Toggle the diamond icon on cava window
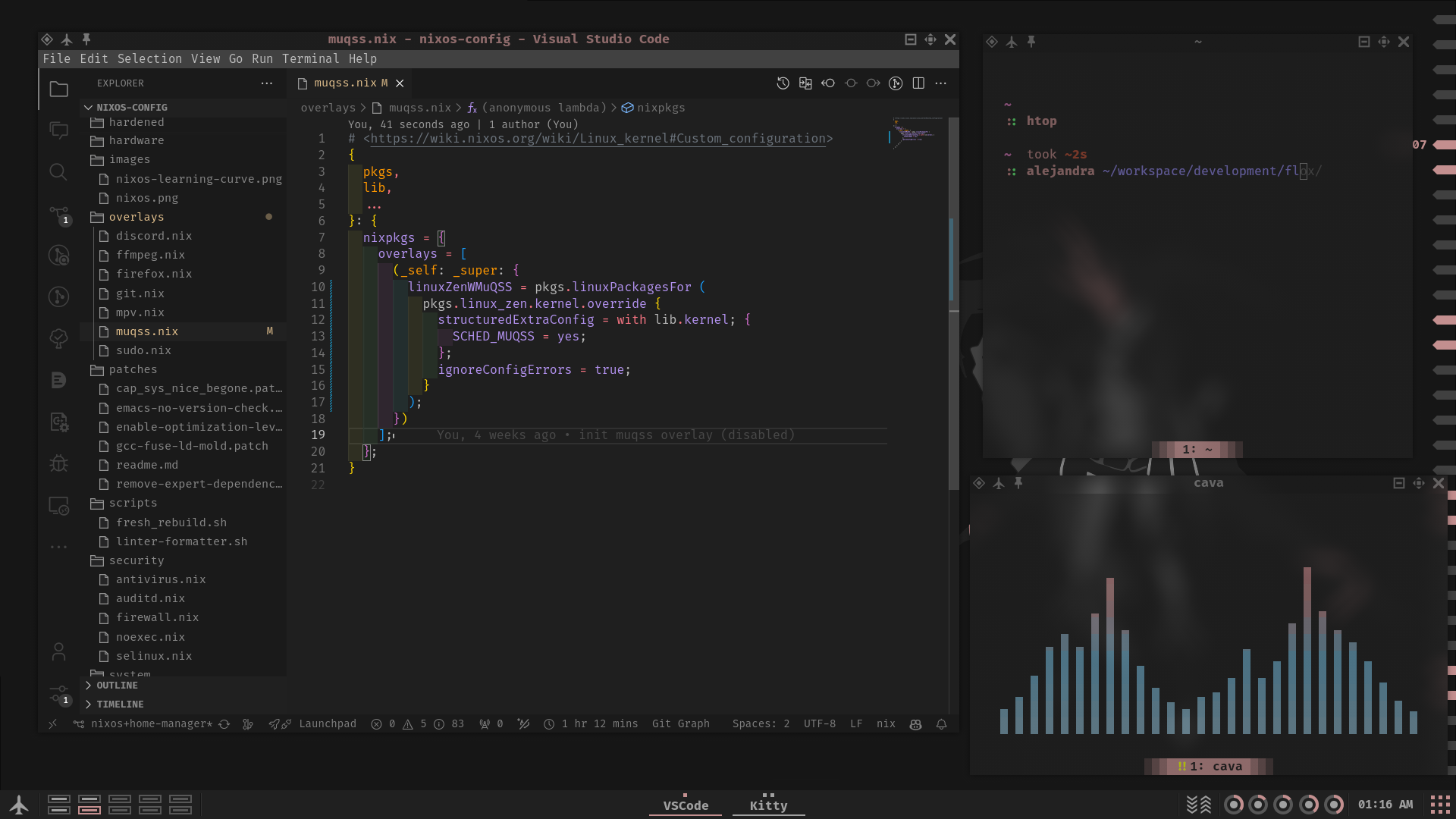Viewport: 1456px width, 819px height. click(979, 483)
